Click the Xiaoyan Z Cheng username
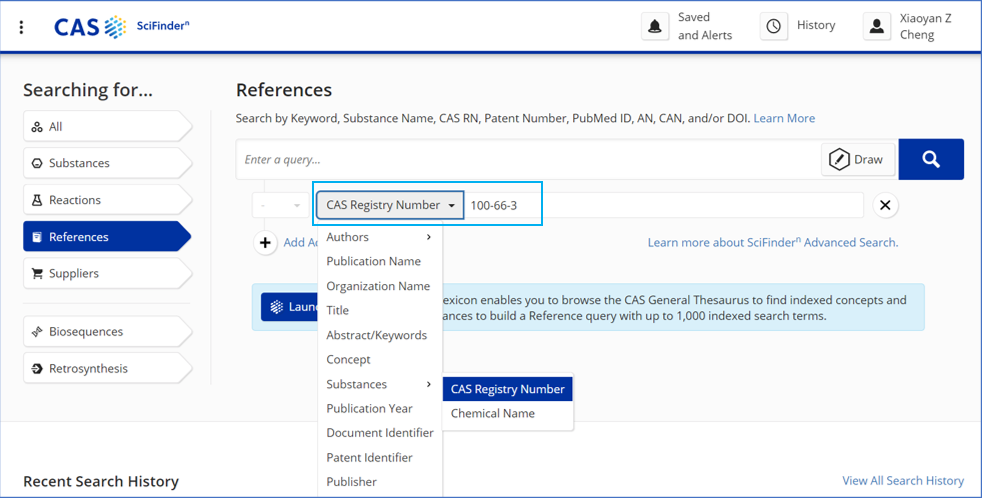Image resolution: width=982 pixels, height=498 pixels. [x=926, y=26]
